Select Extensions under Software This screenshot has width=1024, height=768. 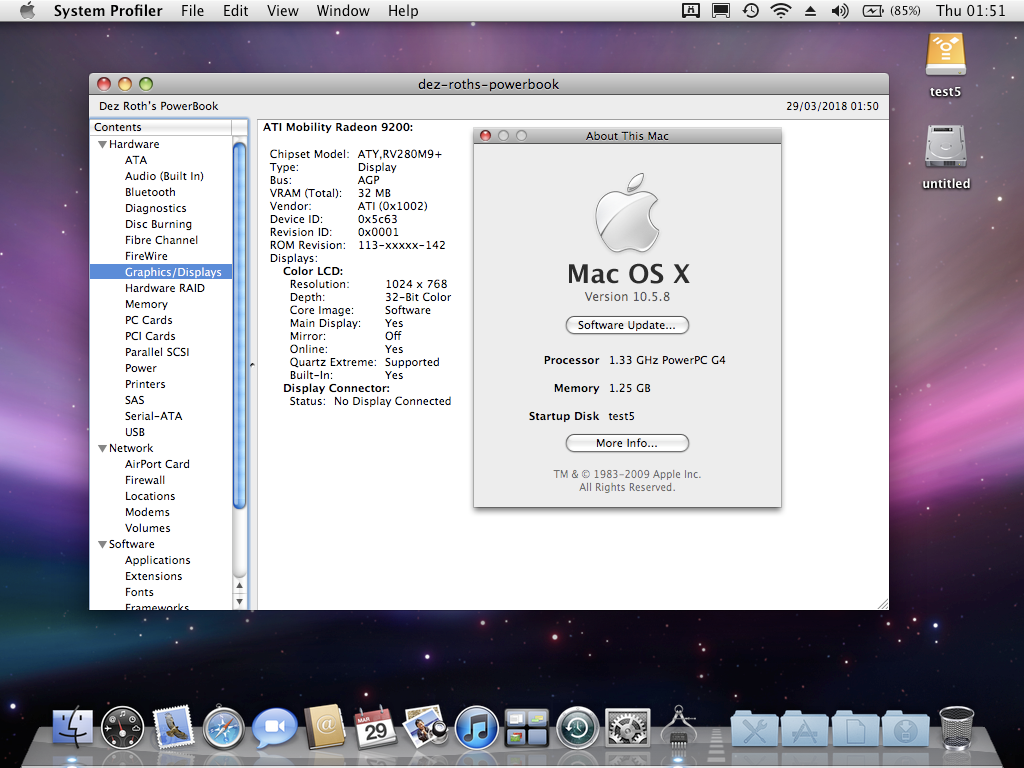[153, 576]
